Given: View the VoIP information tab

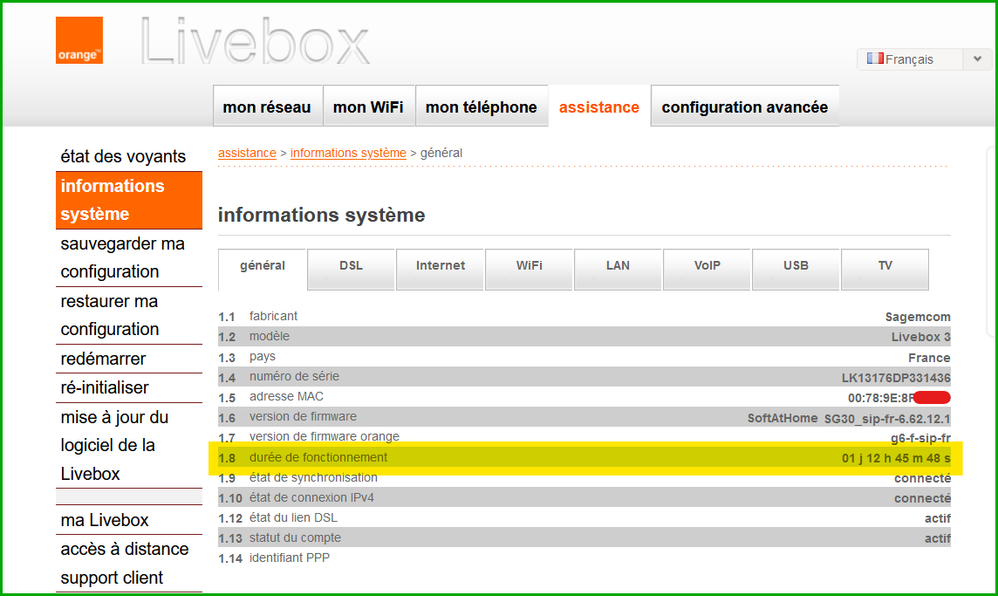Looking at the screenshot, I should pos(707,266).
